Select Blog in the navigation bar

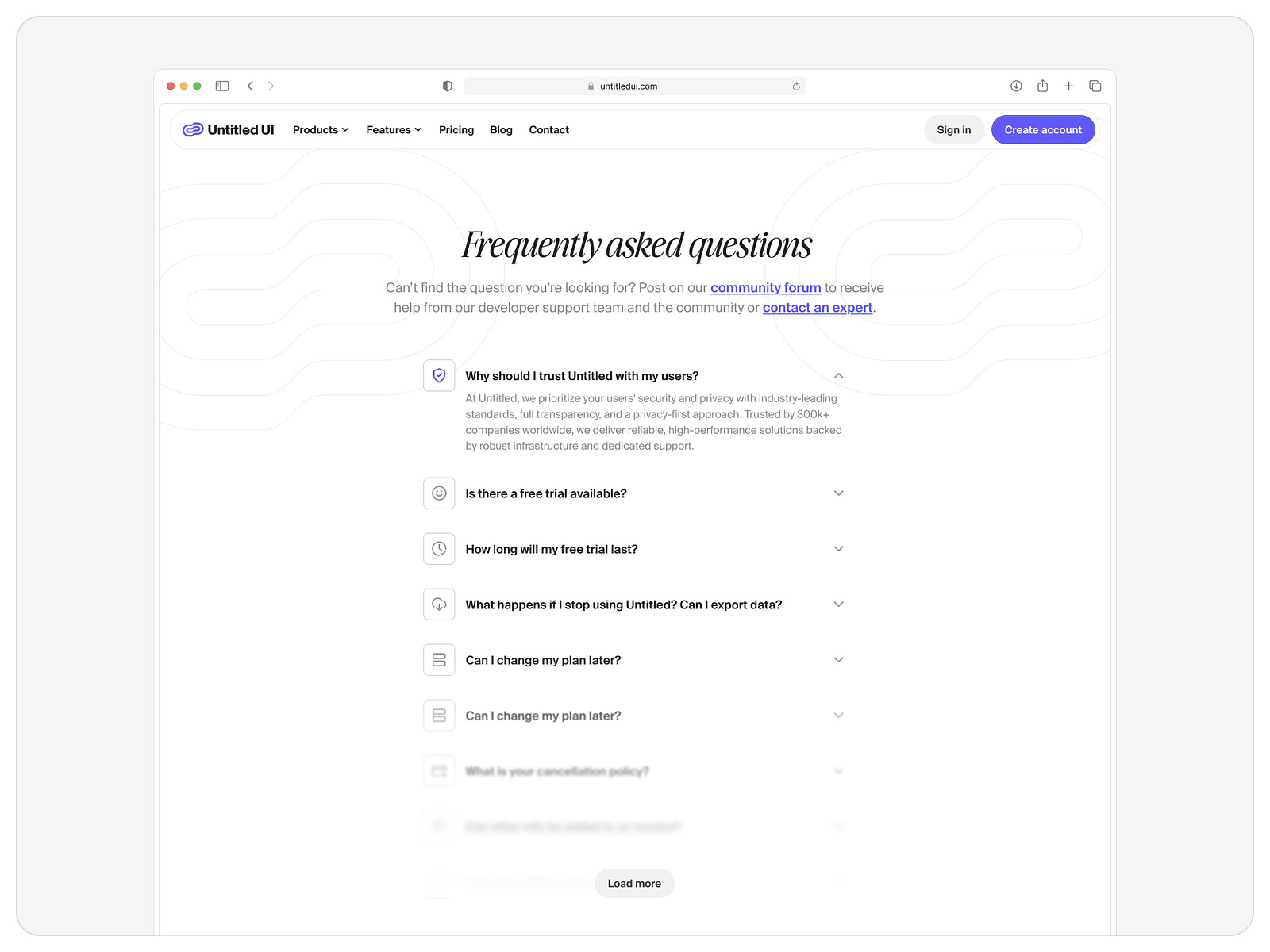click(501, 129)
